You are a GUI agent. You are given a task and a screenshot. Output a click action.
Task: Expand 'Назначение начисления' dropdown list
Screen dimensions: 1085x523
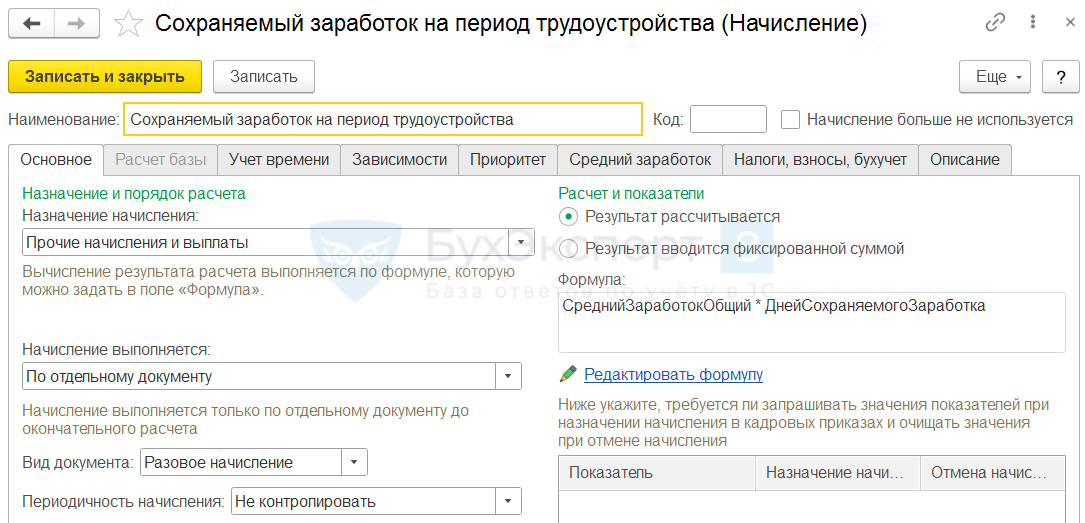tap(520, 242)
